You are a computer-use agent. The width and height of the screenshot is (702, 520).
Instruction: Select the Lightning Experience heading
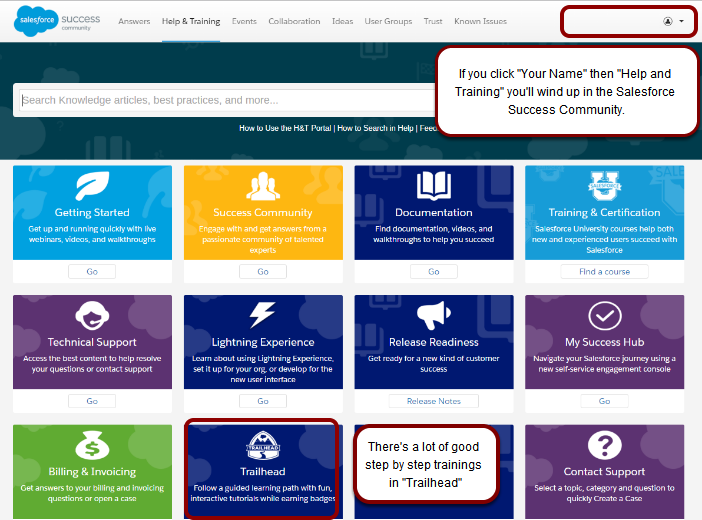click(263, 342)
